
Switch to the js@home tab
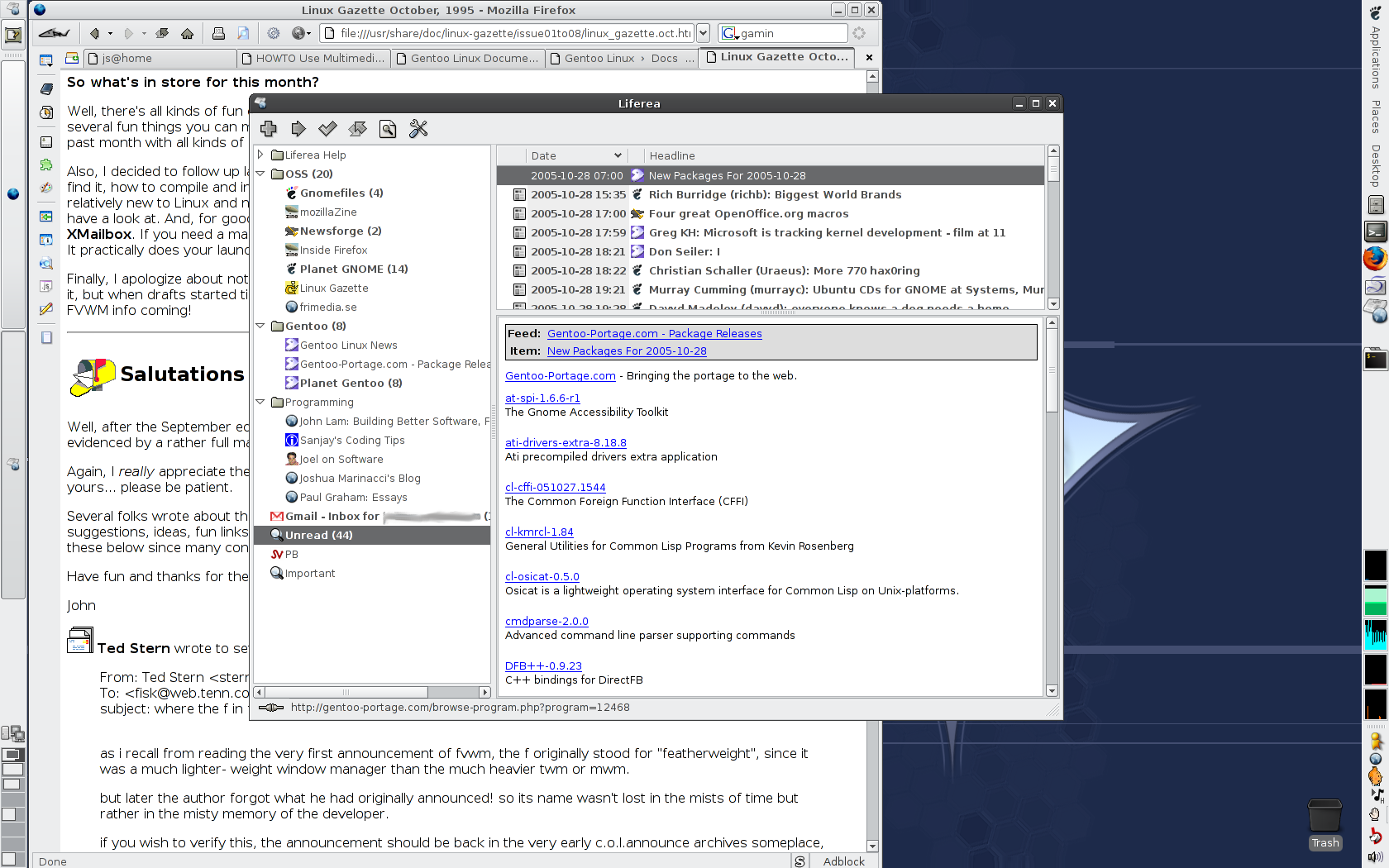(161, 58)
